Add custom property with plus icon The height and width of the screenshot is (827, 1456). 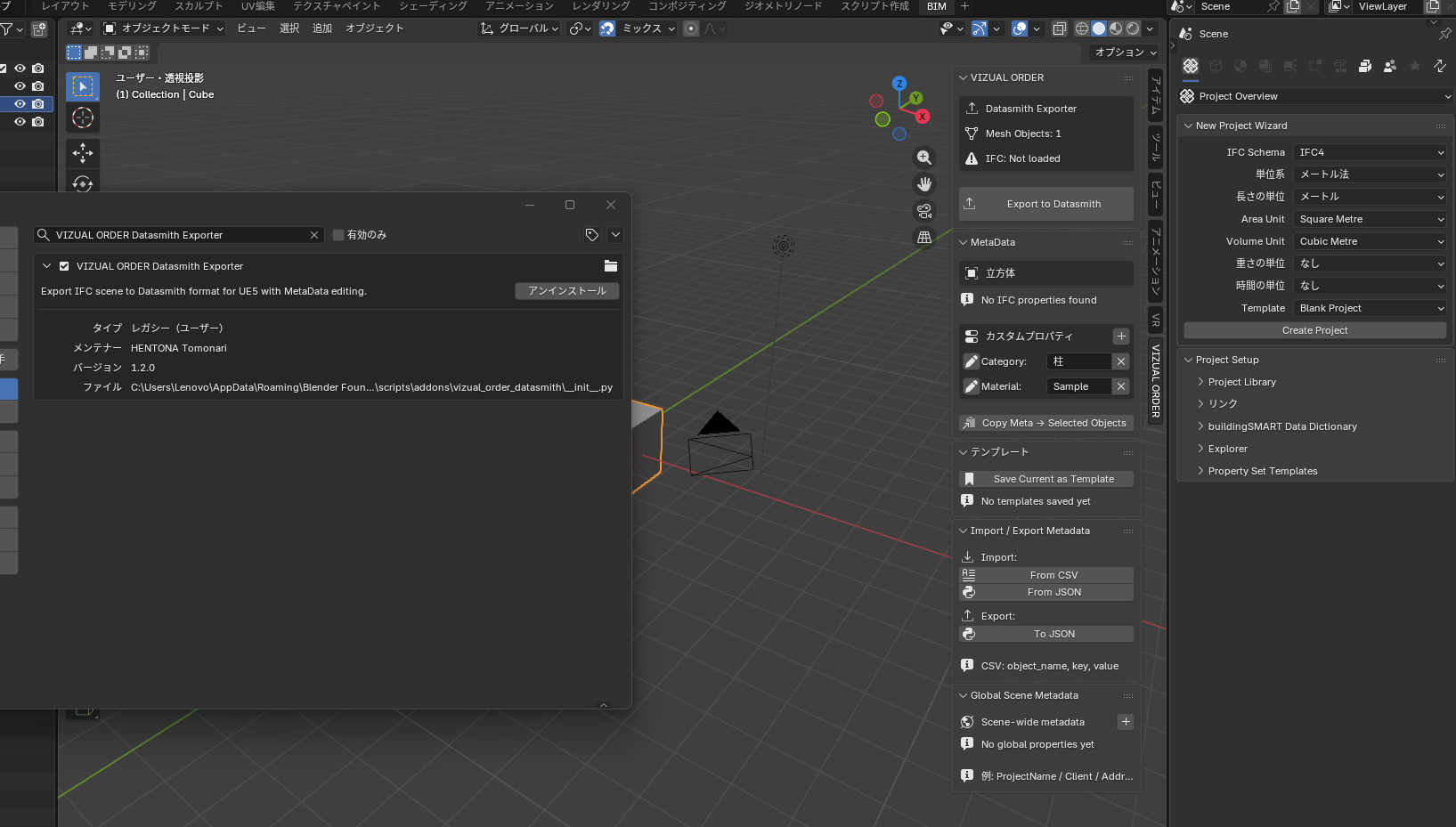click(x=1121, y=336)
